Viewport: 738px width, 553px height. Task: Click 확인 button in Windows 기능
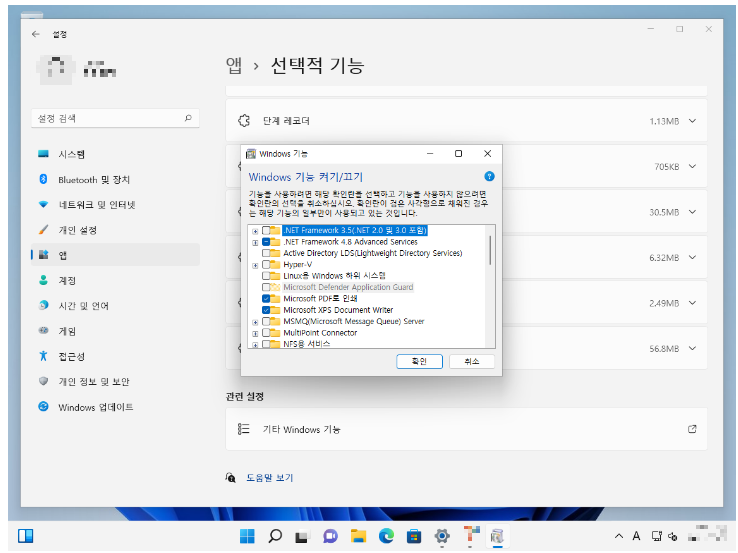click(419, 361)
